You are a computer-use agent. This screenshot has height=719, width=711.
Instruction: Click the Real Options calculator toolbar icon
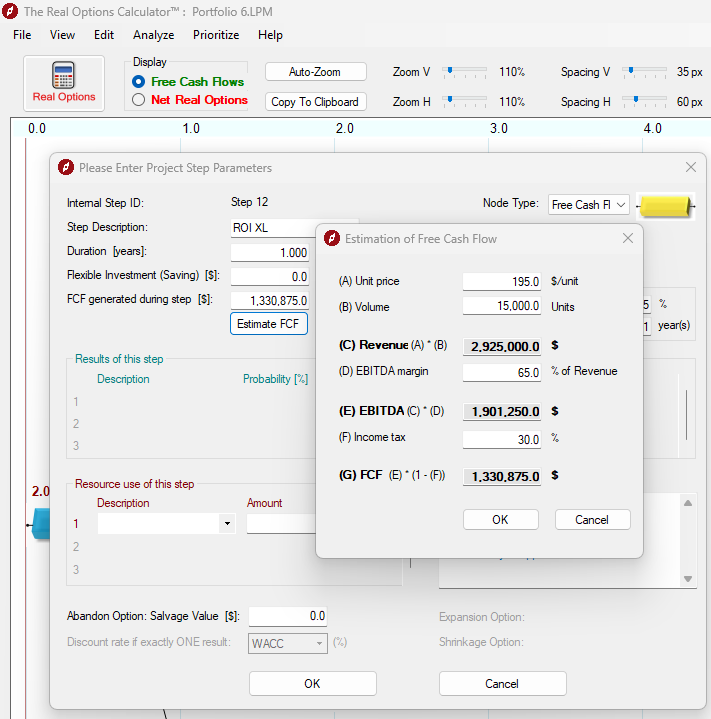[64, 82]
